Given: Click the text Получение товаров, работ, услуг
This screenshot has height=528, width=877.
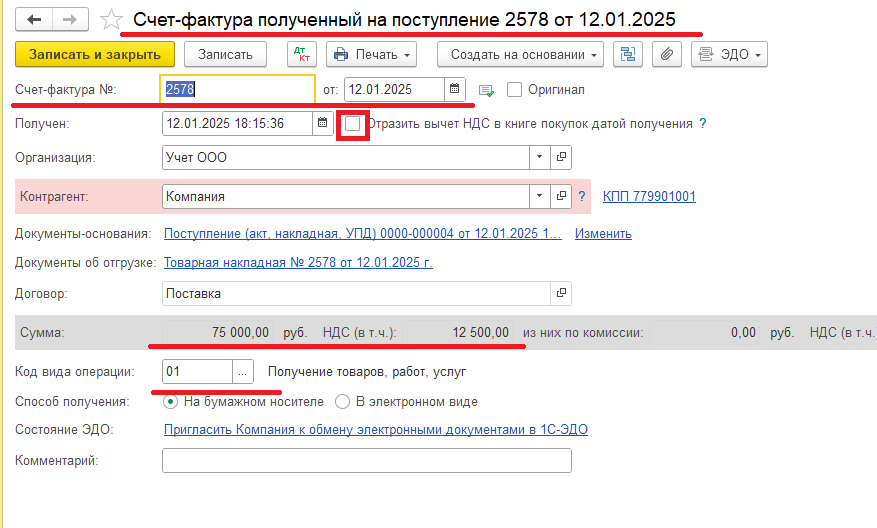Looking at the screenshot, I should coord(367,372).
